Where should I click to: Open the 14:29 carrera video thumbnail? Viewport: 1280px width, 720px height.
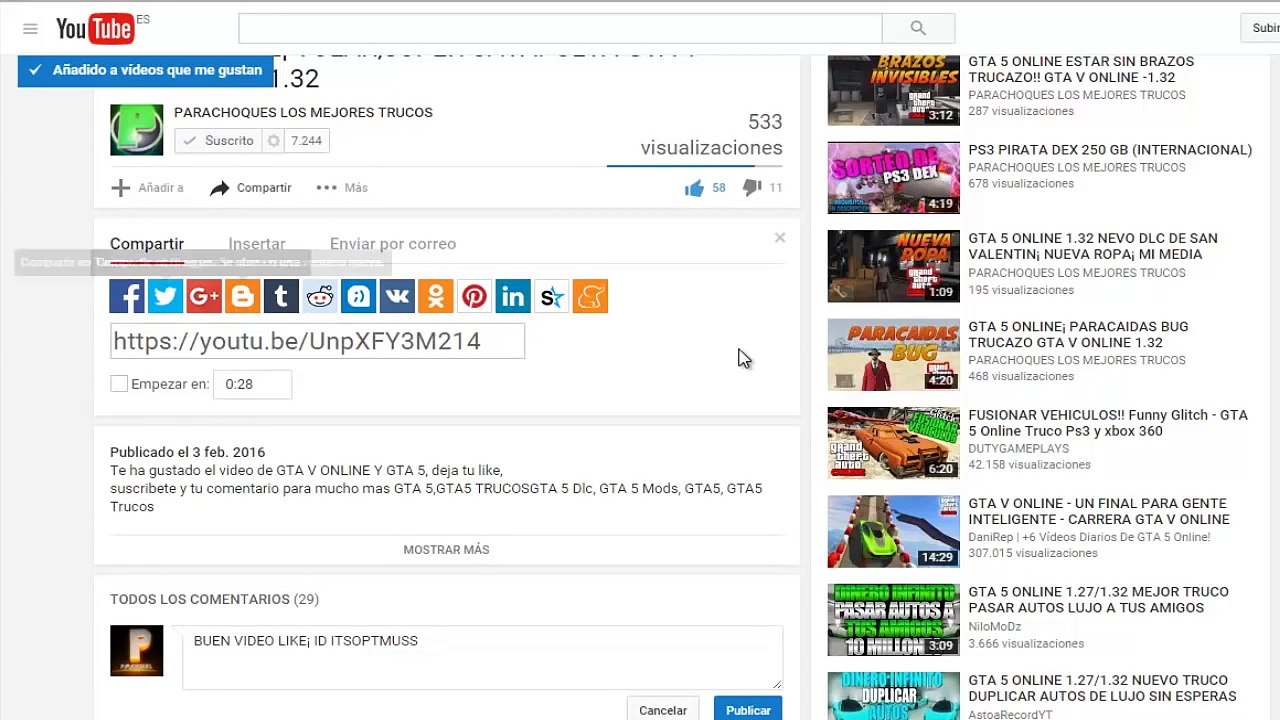coord(893,531)
